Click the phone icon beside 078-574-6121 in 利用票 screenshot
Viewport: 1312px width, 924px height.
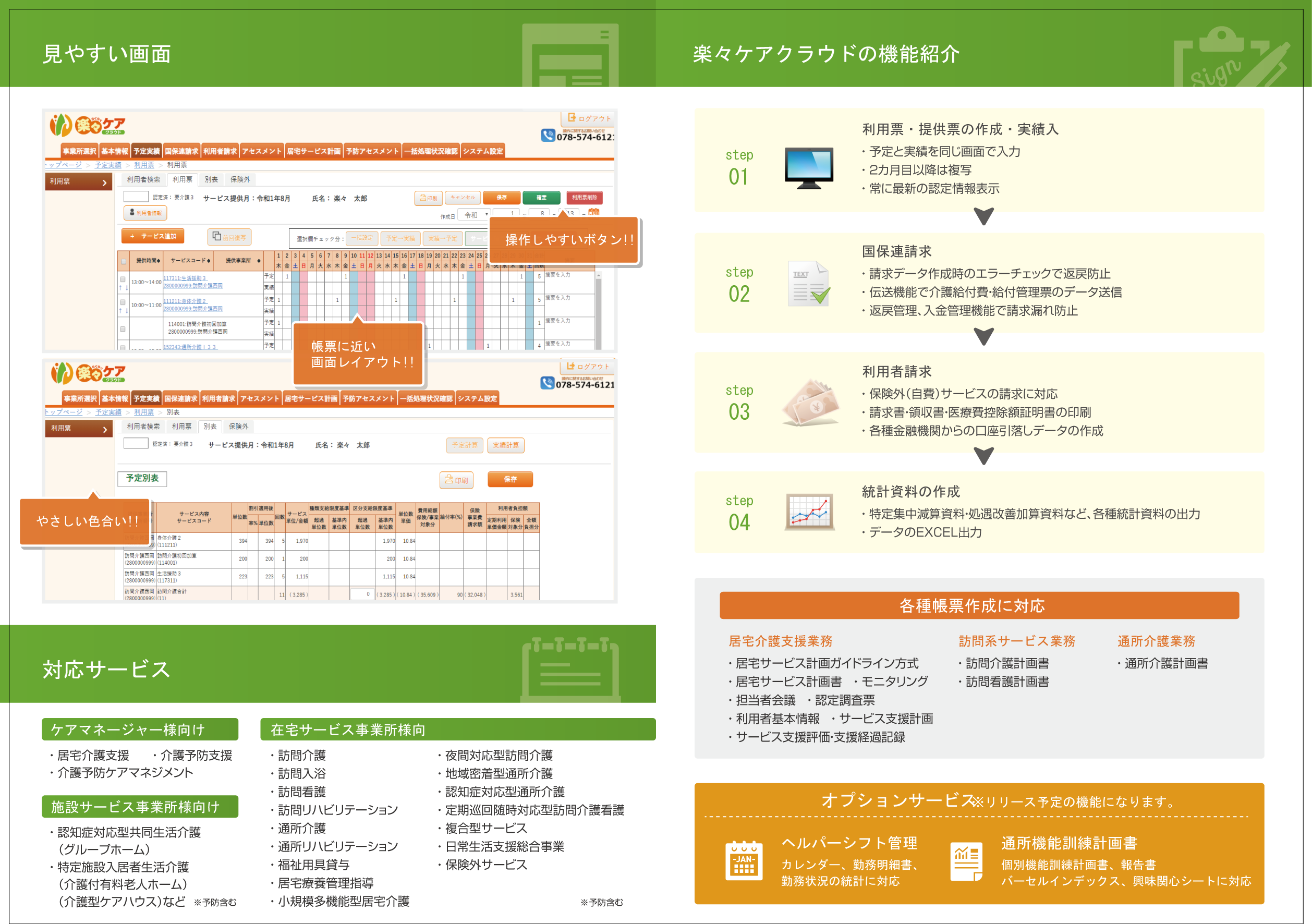pyautogui.click(x=548, y=136)
